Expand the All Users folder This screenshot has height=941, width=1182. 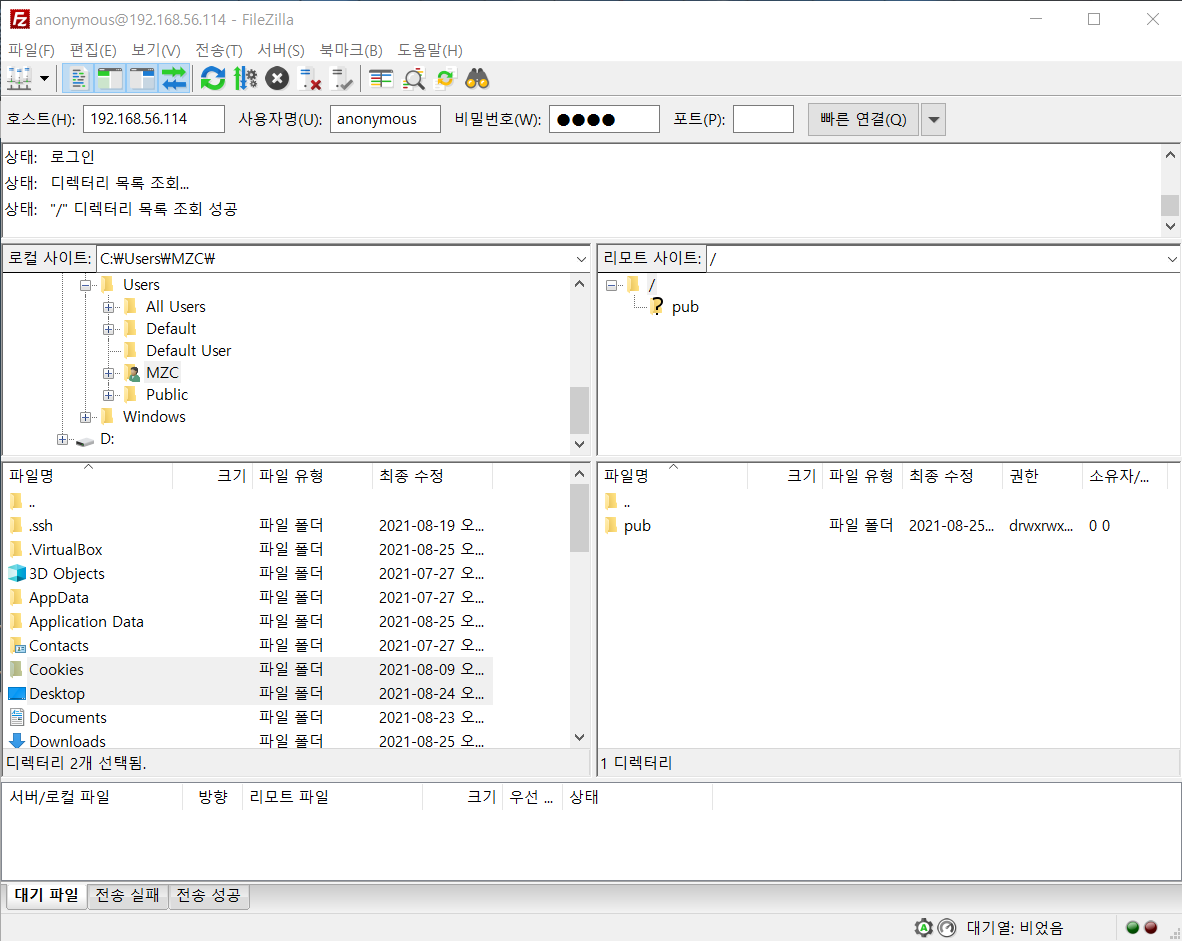tap(109, 307)
